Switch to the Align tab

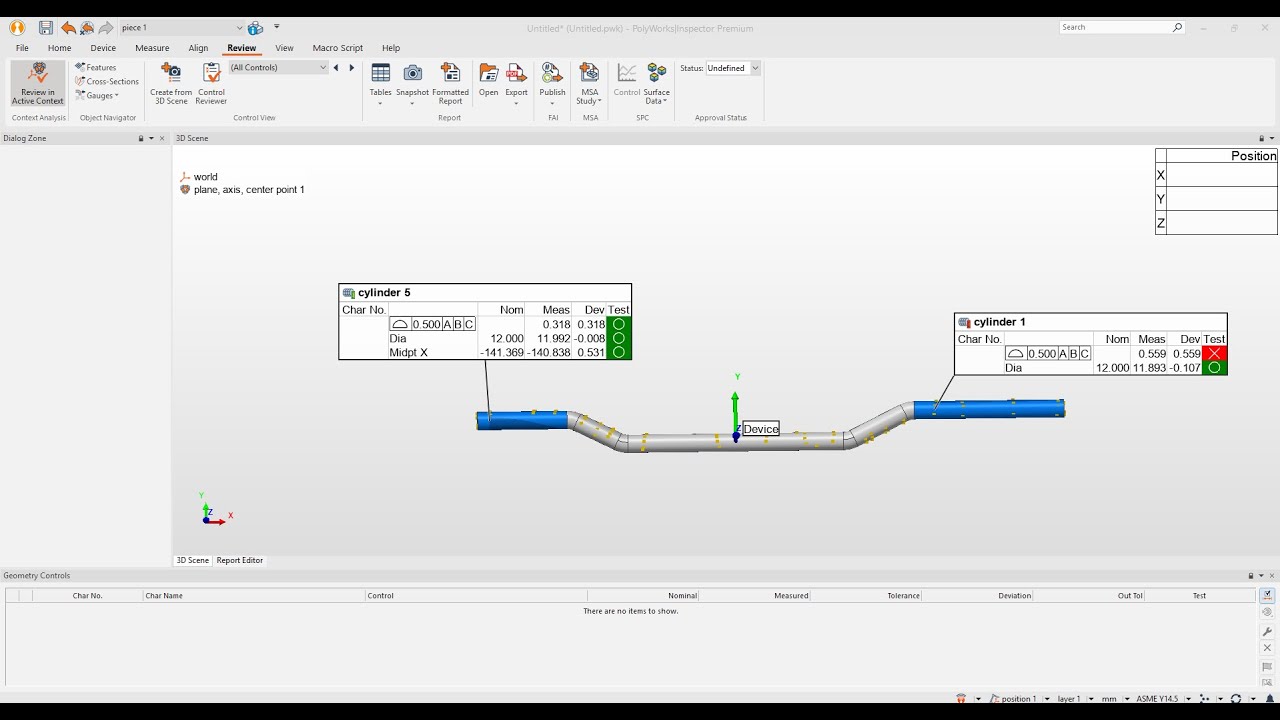(x=198, y=48)
